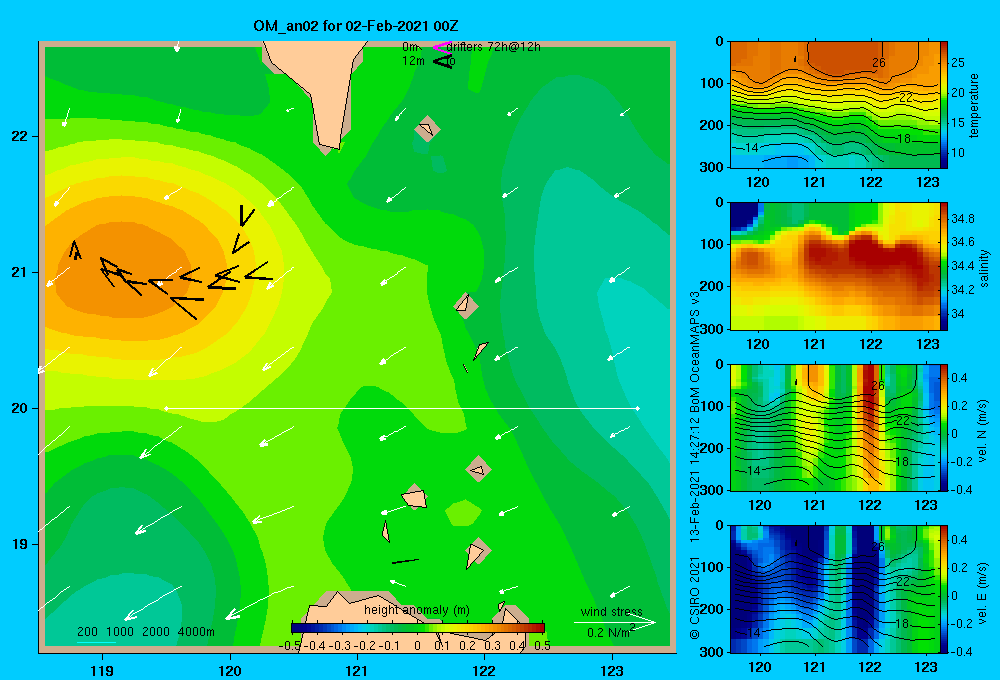
Task: Click the 'drifters 72h@12h' legend text
Action: 494,47
